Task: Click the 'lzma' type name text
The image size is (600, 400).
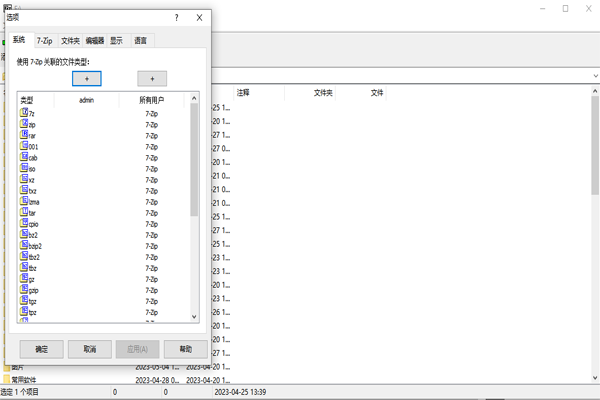Action: pos(34,202)
